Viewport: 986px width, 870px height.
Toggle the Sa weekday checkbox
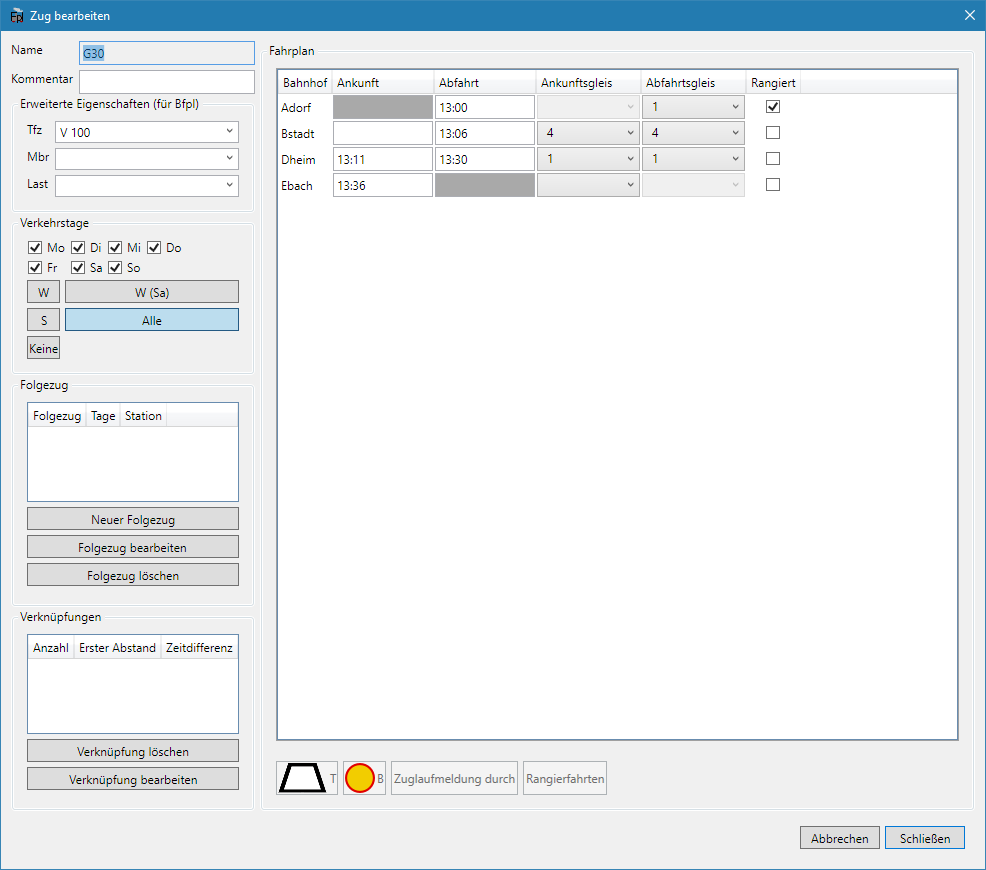(x=78, y=268)
